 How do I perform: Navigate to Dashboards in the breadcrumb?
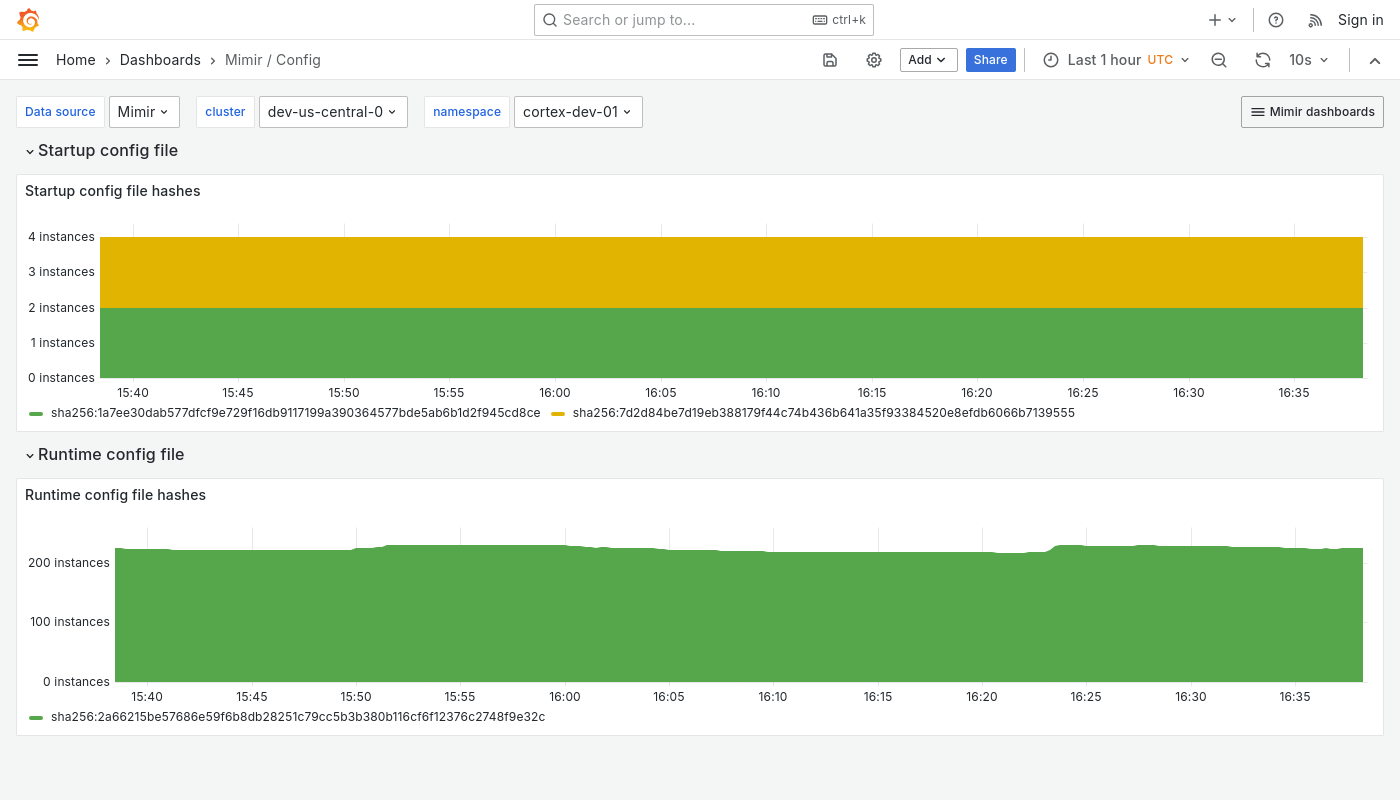pos(160,60)
